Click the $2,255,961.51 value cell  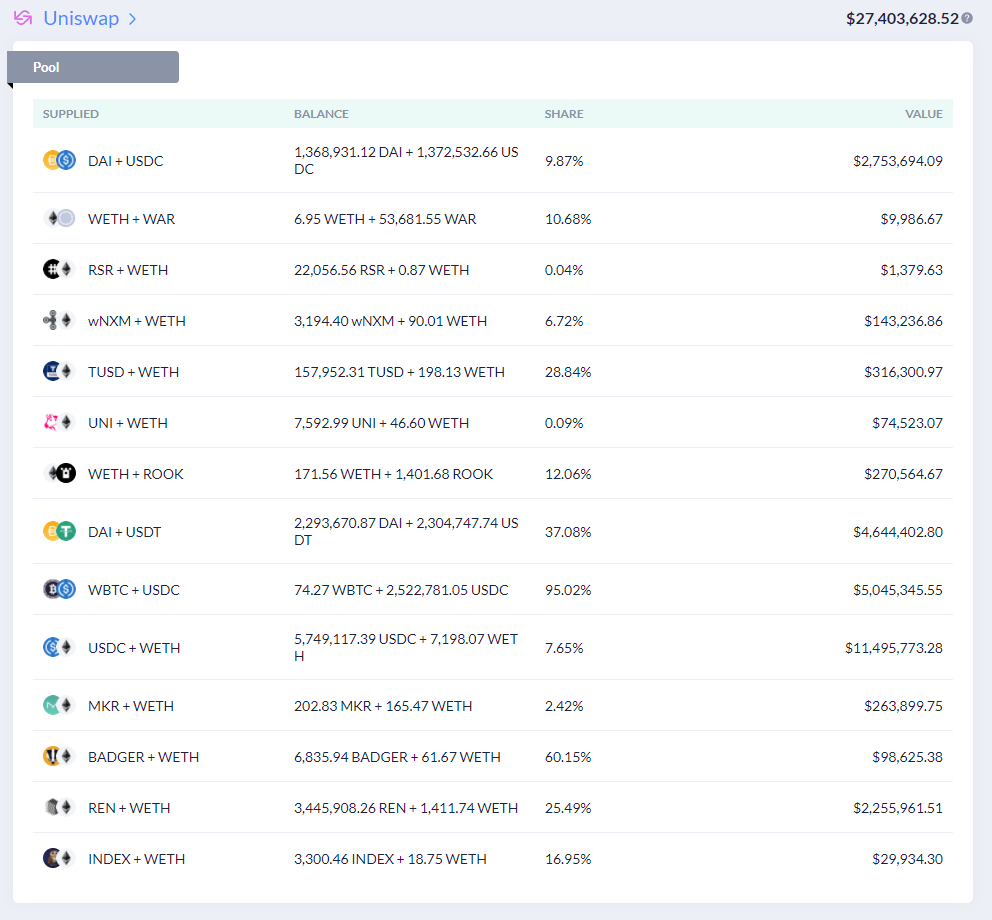click(898, 808)
